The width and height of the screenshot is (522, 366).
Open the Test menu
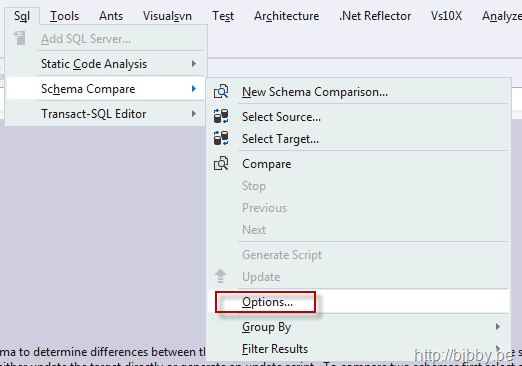(x=223, y=16)
